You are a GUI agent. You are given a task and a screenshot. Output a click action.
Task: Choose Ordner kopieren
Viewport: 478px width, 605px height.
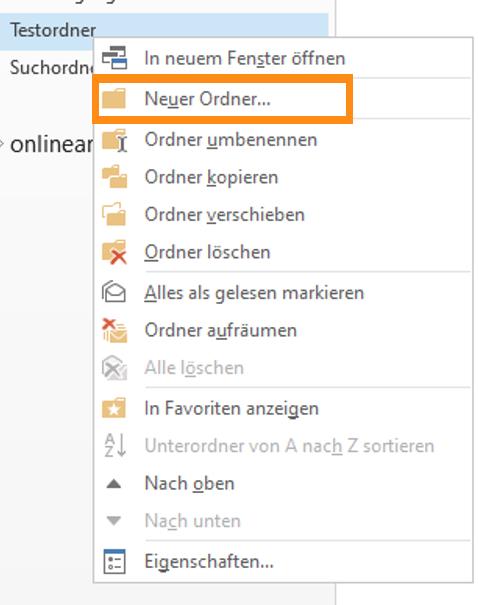(x=283, y=177)
